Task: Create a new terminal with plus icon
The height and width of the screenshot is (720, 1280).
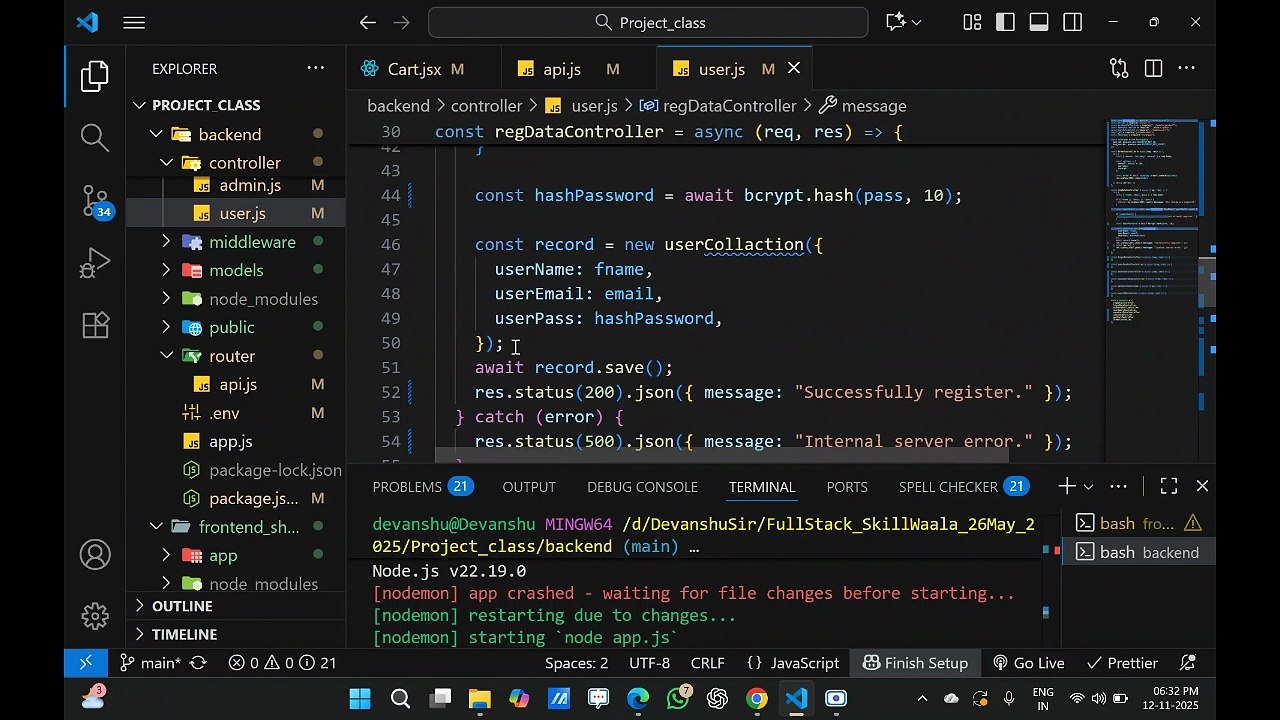Action: coord(1067,486)
